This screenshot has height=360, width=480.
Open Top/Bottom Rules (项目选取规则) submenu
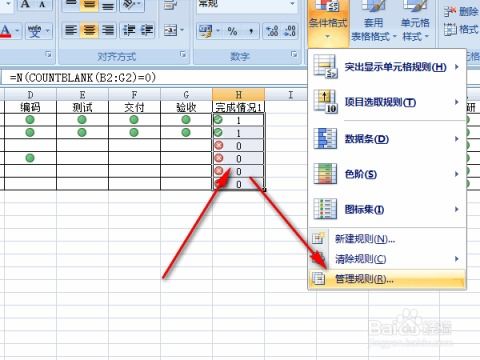[387, 102]
